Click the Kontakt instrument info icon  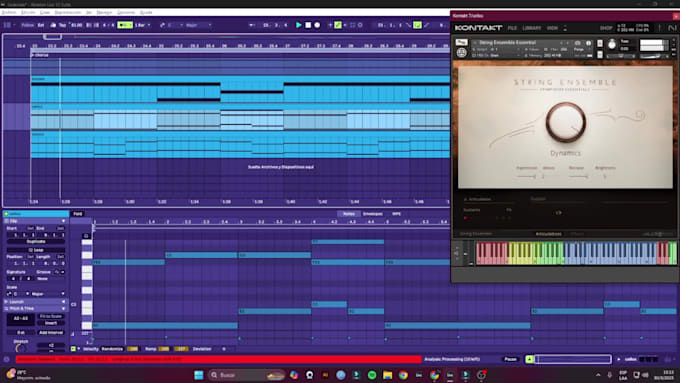point(588,43)
